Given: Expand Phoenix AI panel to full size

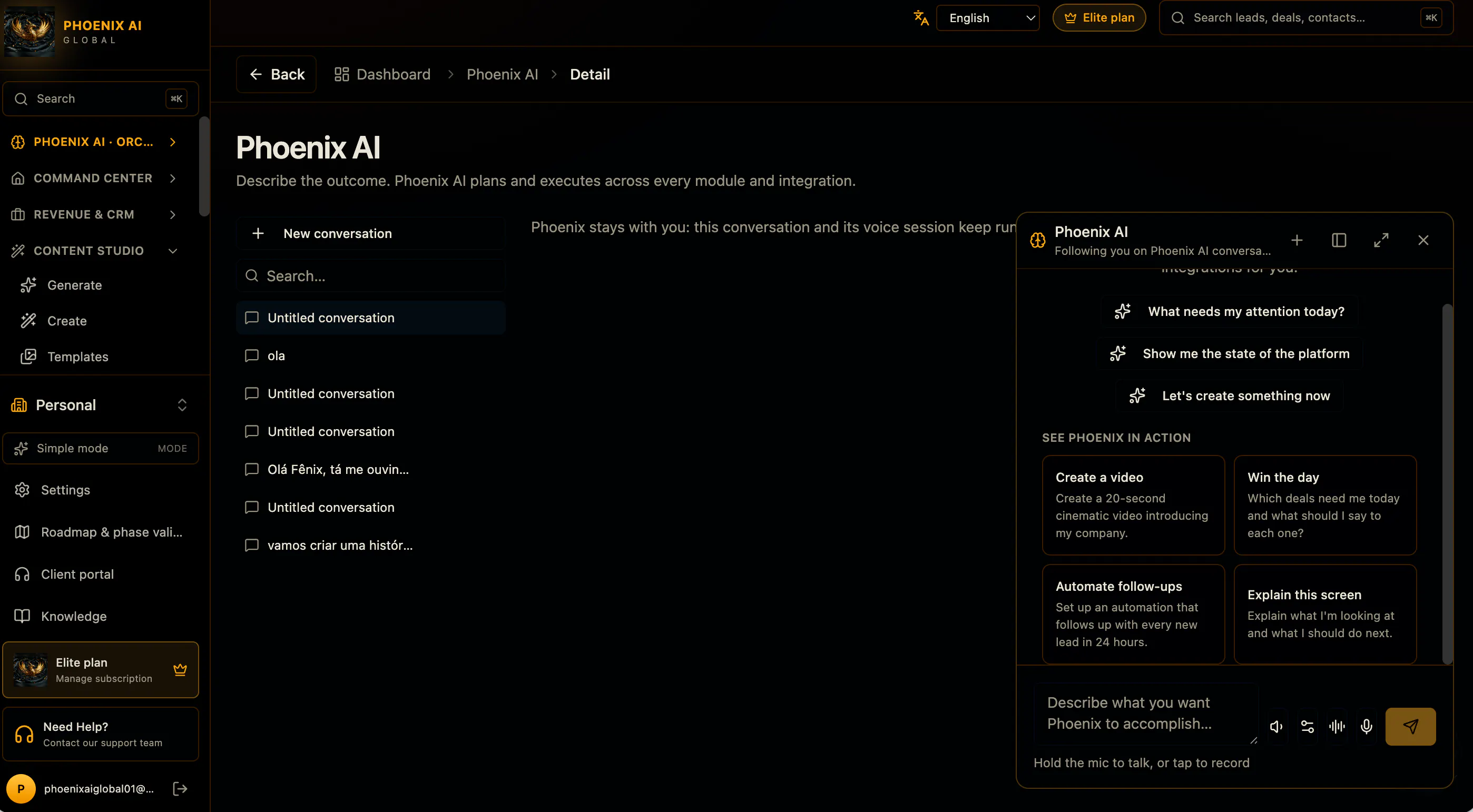Looking at the screenshot, I should (x=1381, y=240).
